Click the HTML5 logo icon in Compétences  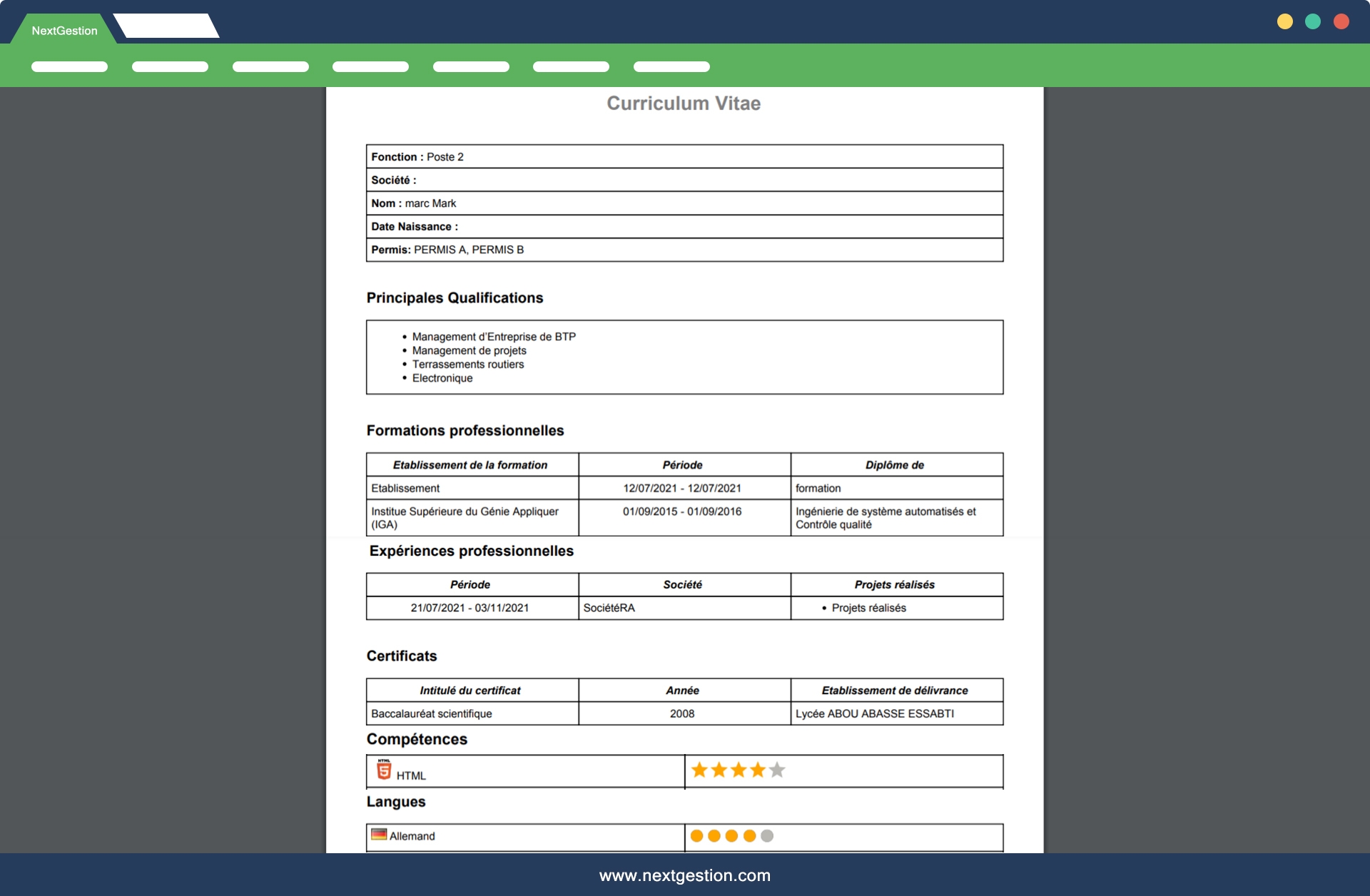[384, 770]
